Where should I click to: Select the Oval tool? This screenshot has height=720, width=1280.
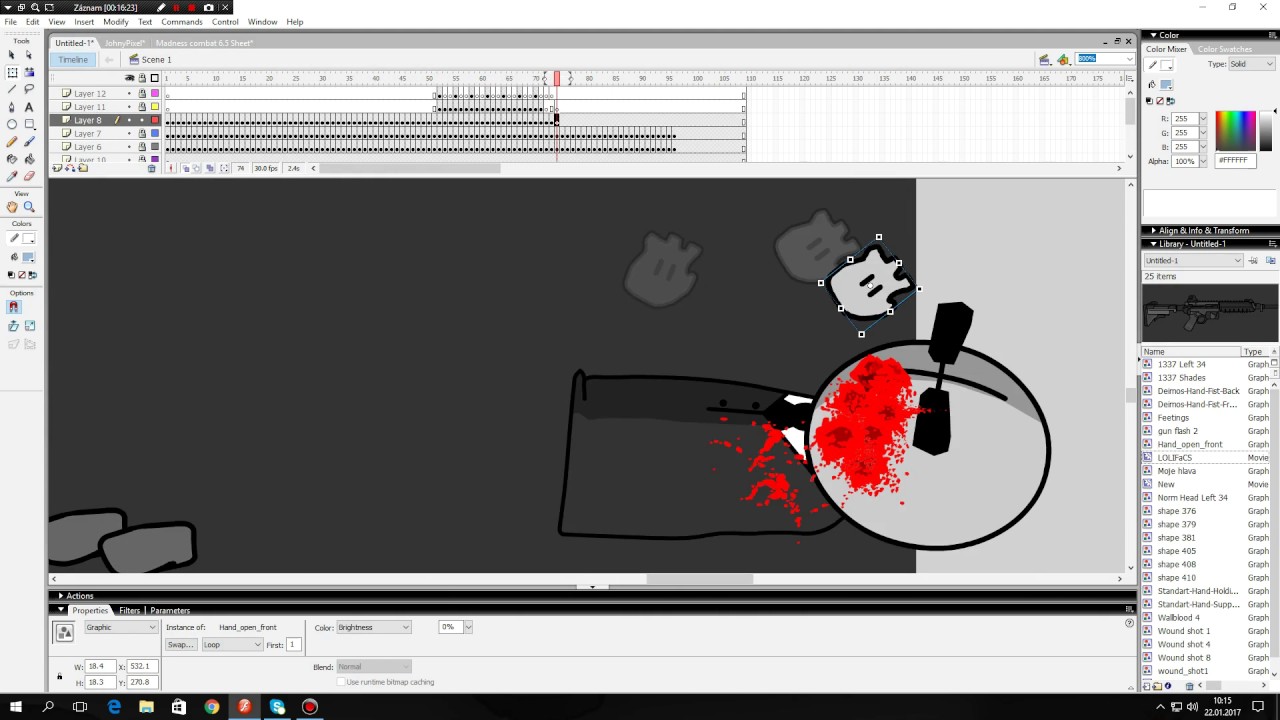point(12,124)
